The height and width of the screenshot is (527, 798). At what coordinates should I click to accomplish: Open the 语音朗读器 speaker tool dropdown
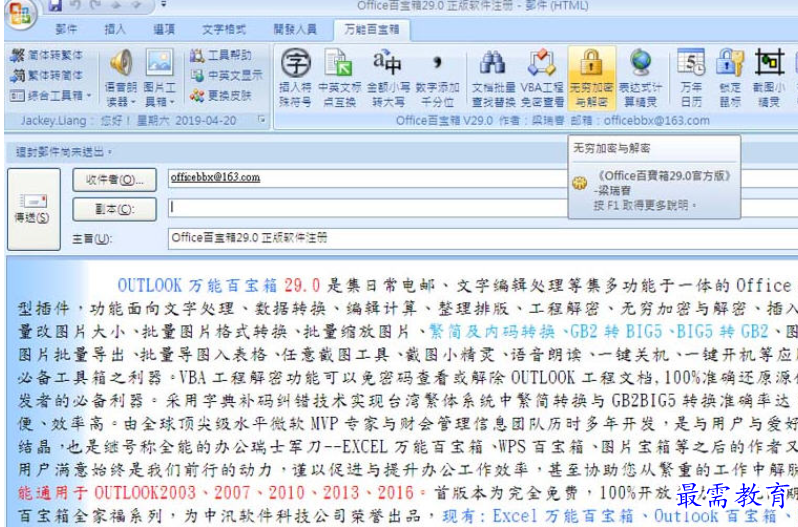[121, 77]
